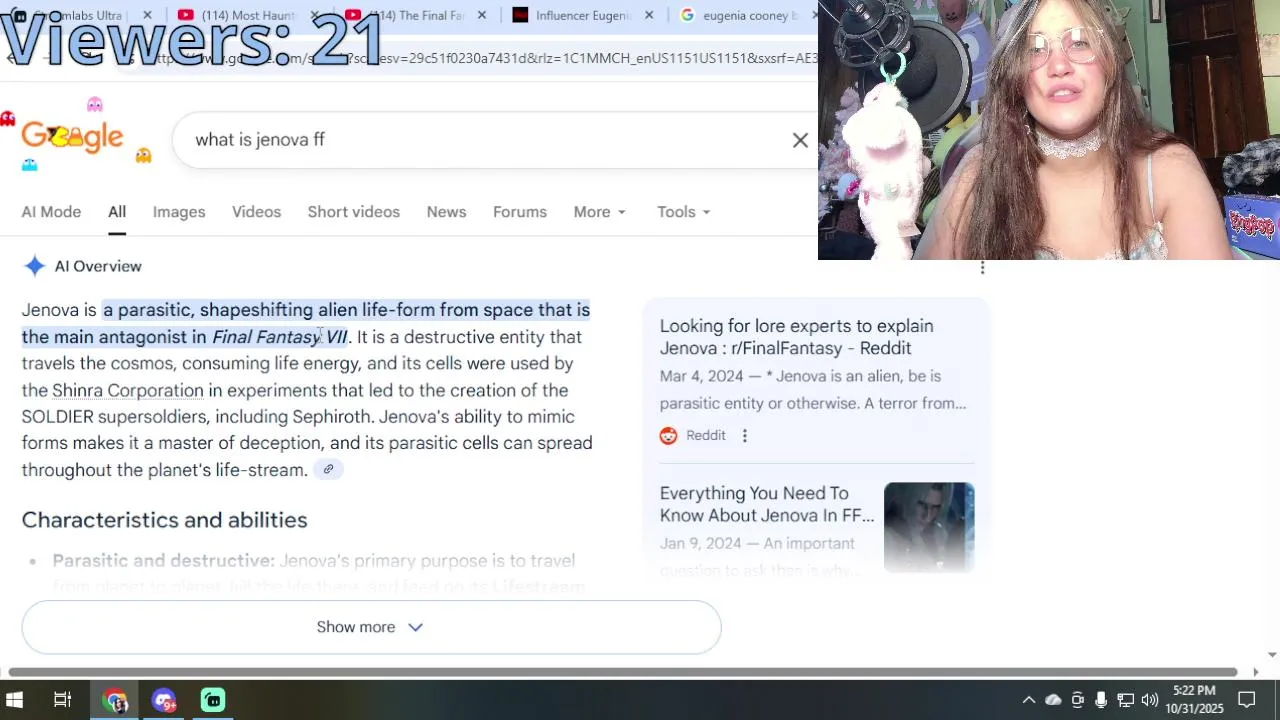Clear the search box with the X icon
The width and height of the screenshot is (1280, 720).
tap(800, 140)
